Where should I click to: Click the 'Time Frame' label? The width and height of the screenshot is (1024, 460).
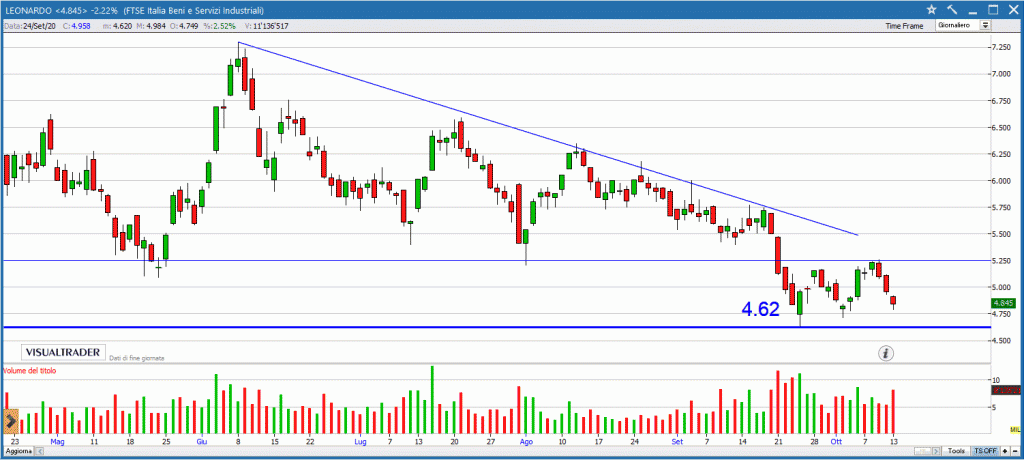click(904, 25)
